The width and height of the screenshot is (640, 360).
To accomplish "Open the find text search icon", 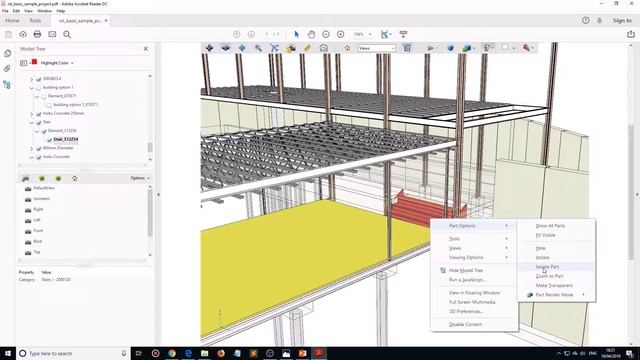I will 67,34.
